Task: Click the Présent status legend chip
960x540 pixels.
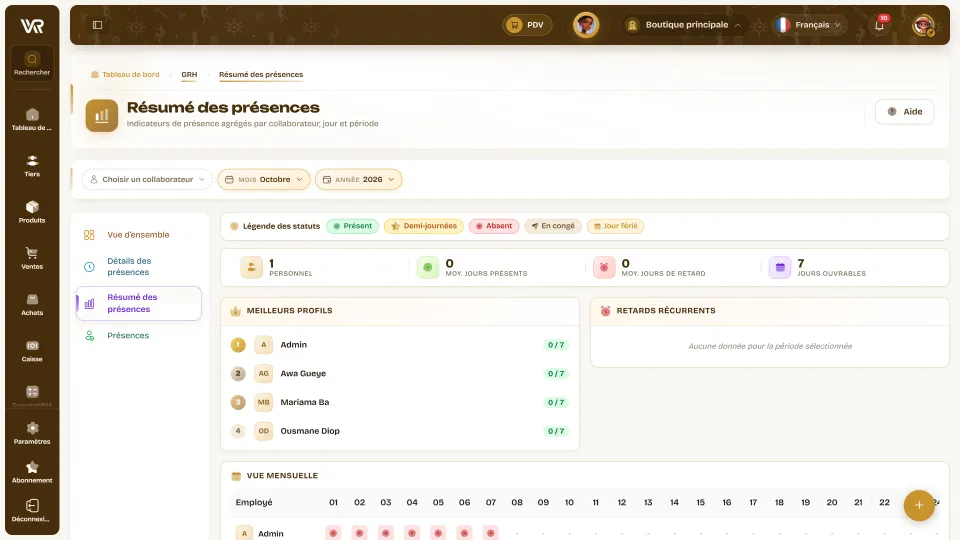Action: coord(353,226)
